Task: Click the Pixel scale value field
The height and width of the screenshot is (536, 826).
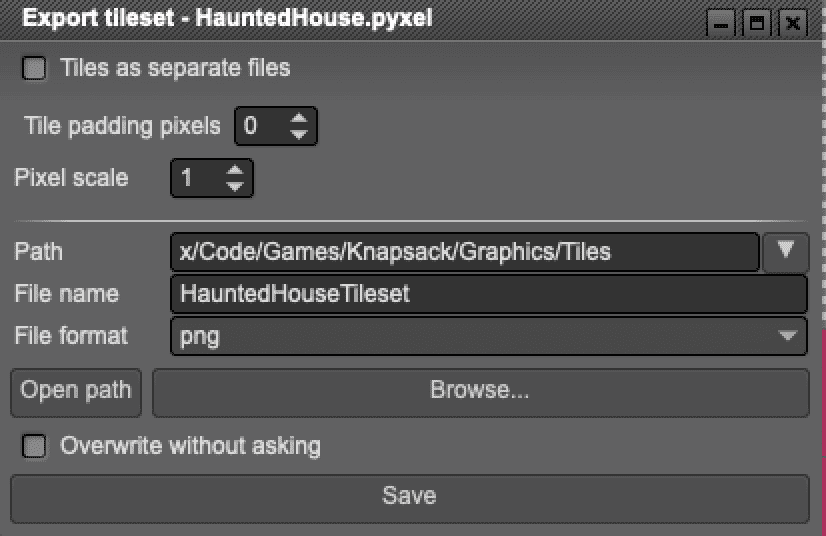Action: [195, 179]
